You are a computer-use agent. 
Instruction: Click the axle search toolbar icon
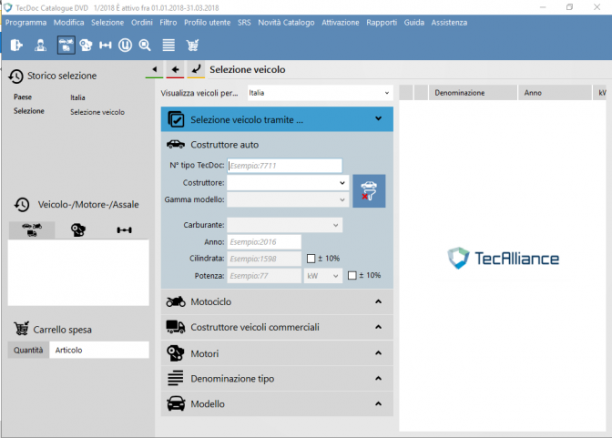pyautogui.click(x=105, y=45)
